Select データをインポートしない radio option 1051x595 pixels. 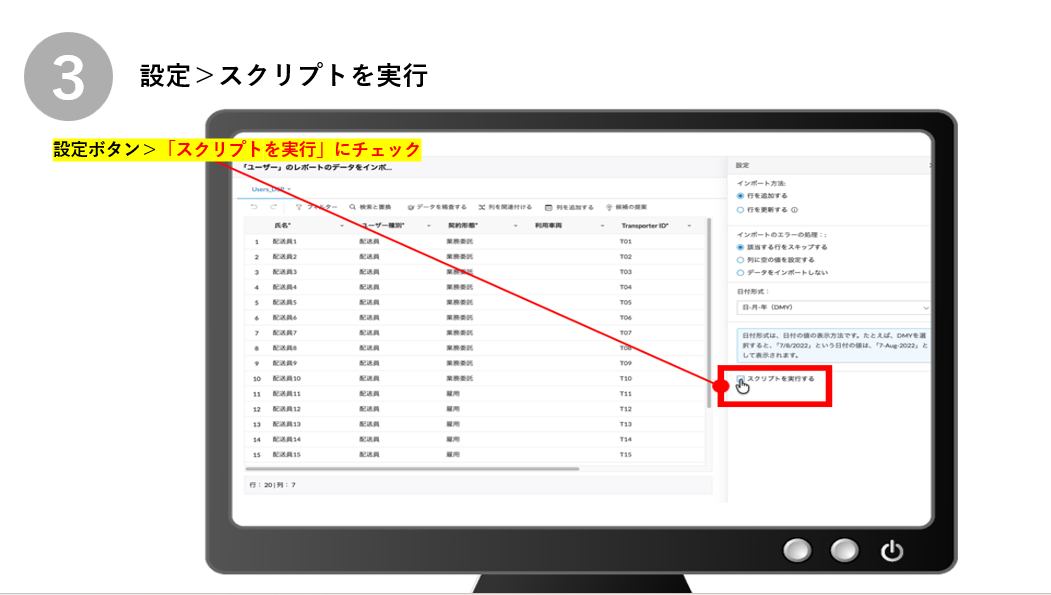coord(740,272)
